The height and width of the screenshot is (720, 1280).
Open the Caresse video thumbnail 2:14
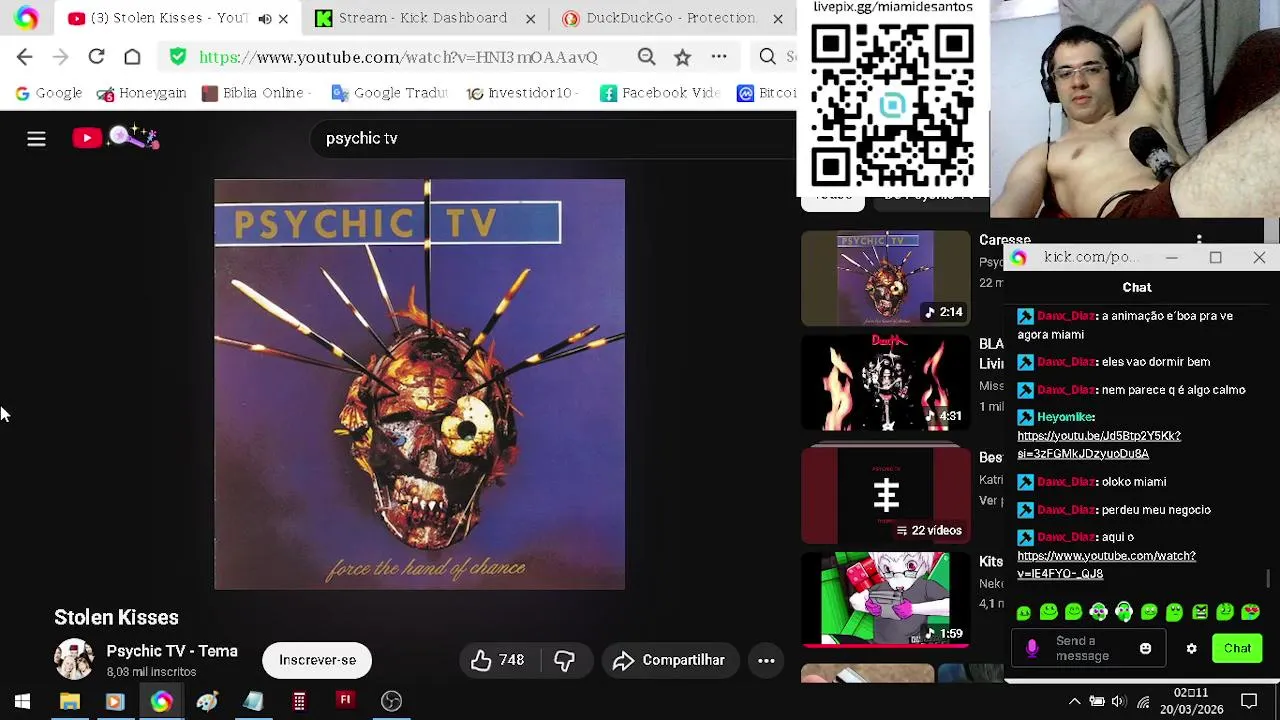click(885, 278)
